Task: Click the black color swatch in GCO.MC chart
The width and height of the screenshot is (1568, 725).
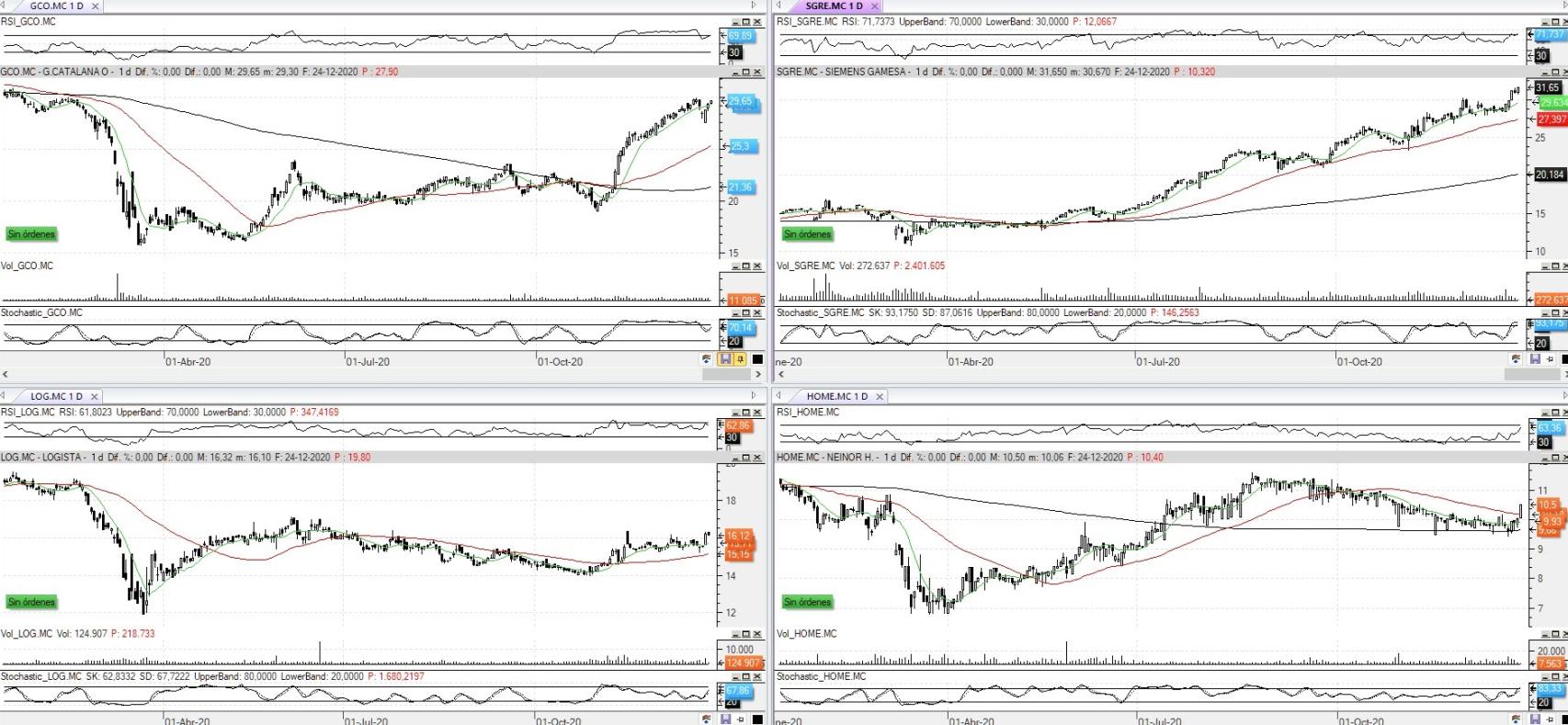Action: point(757,359)
